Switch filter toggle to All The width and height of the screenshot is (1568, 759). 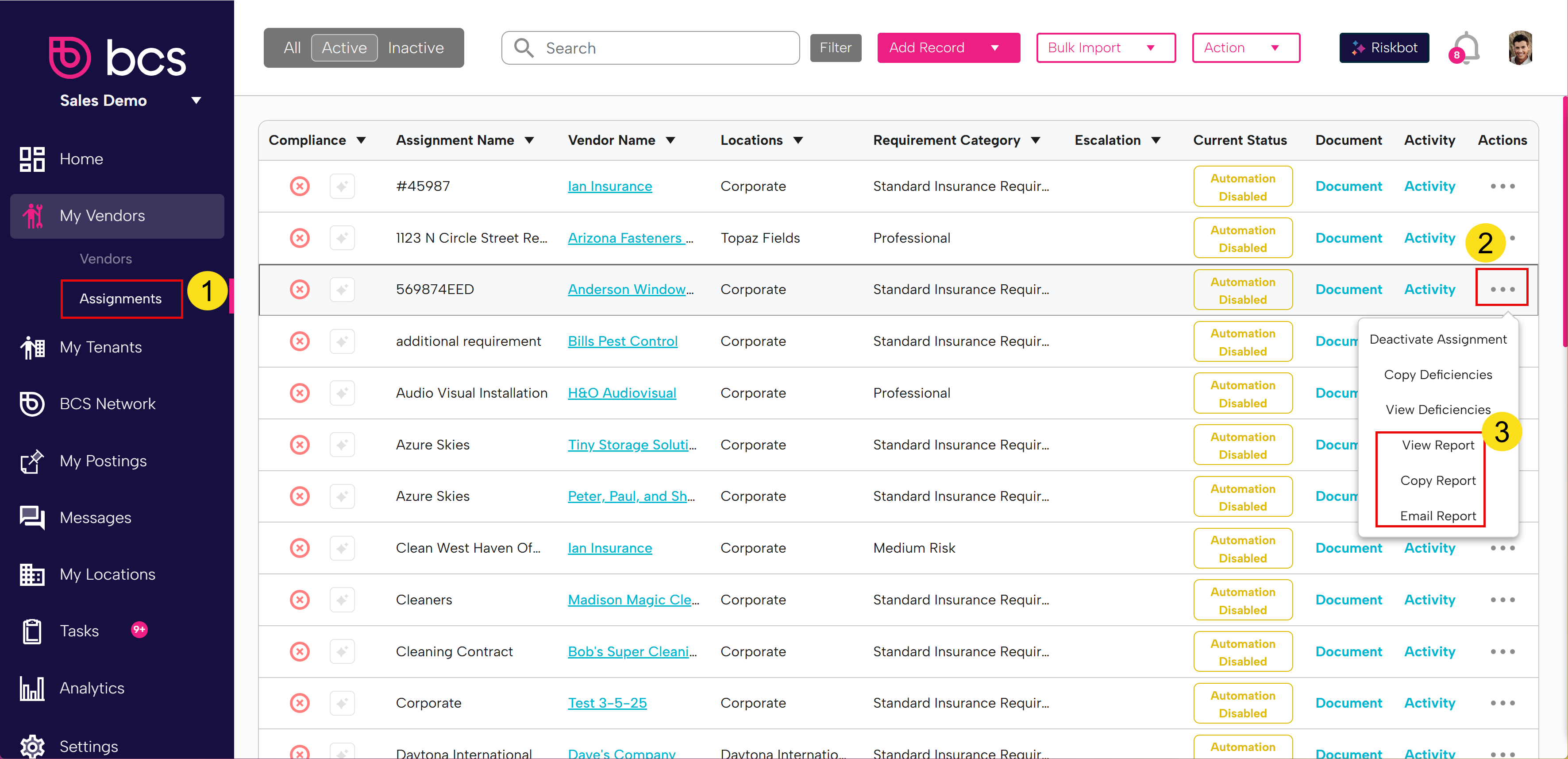(292, 47)
